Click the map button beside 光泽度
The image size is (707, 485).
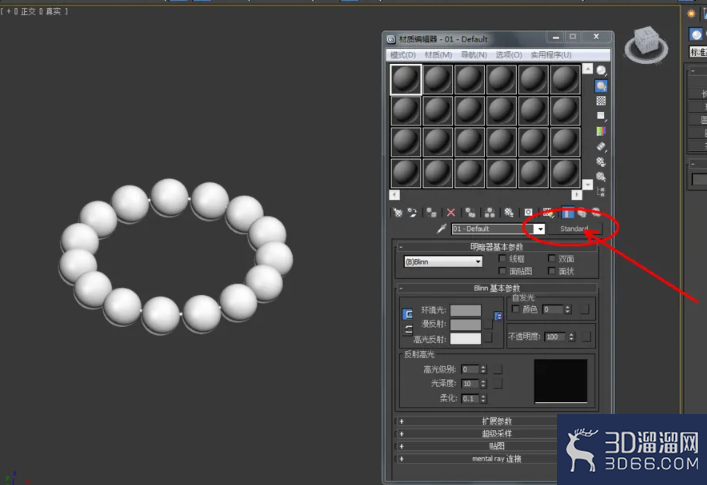coord(498,383)
